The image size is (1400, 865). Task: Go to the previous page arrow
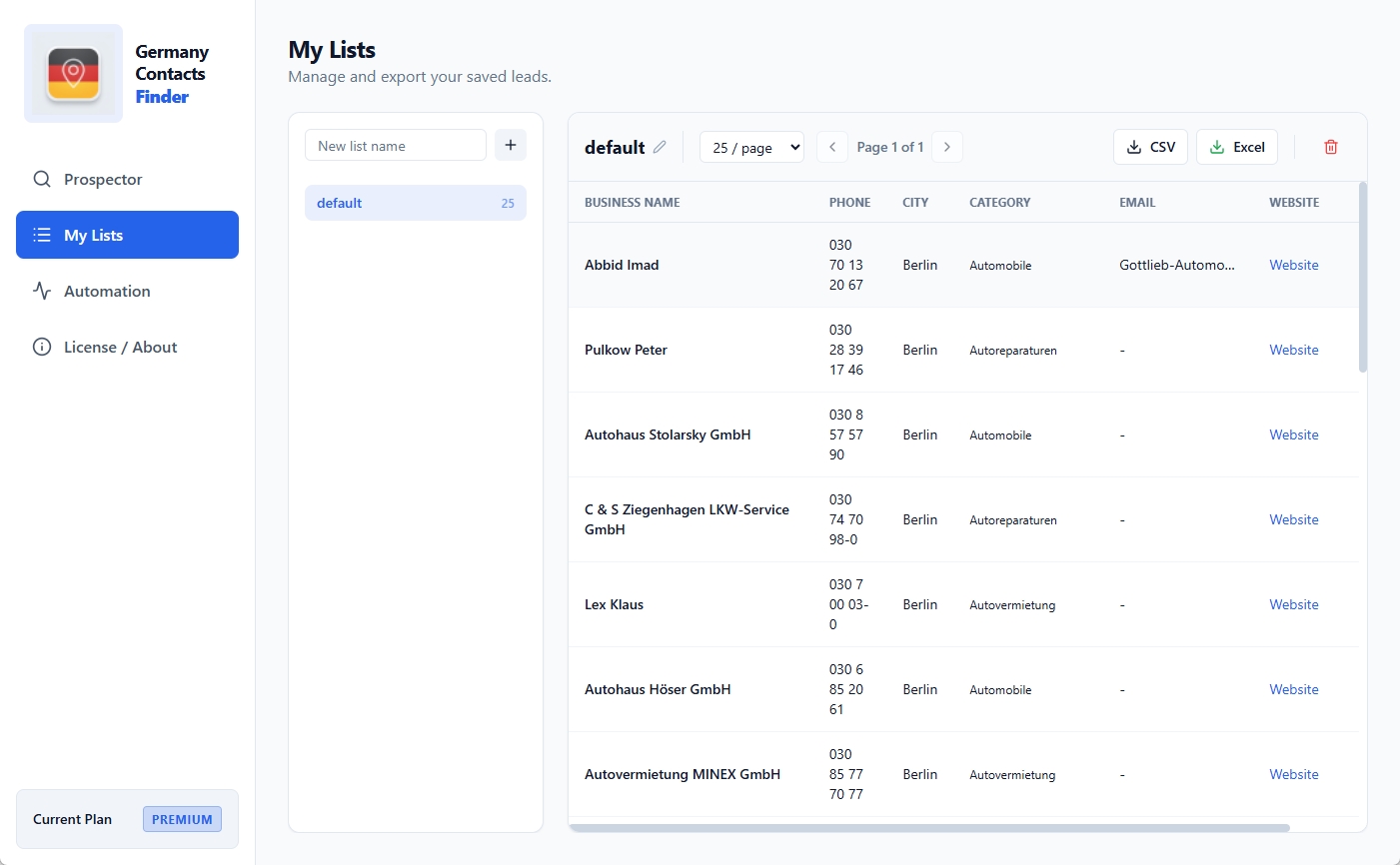pos(831,147)
